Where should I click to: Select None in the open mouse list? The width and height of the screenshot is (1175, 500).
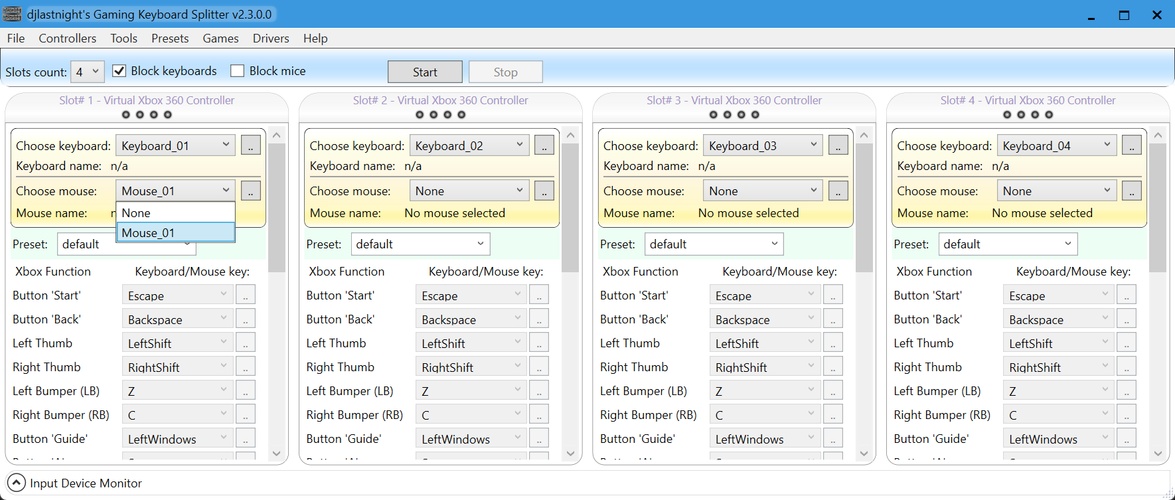(175, 213)
